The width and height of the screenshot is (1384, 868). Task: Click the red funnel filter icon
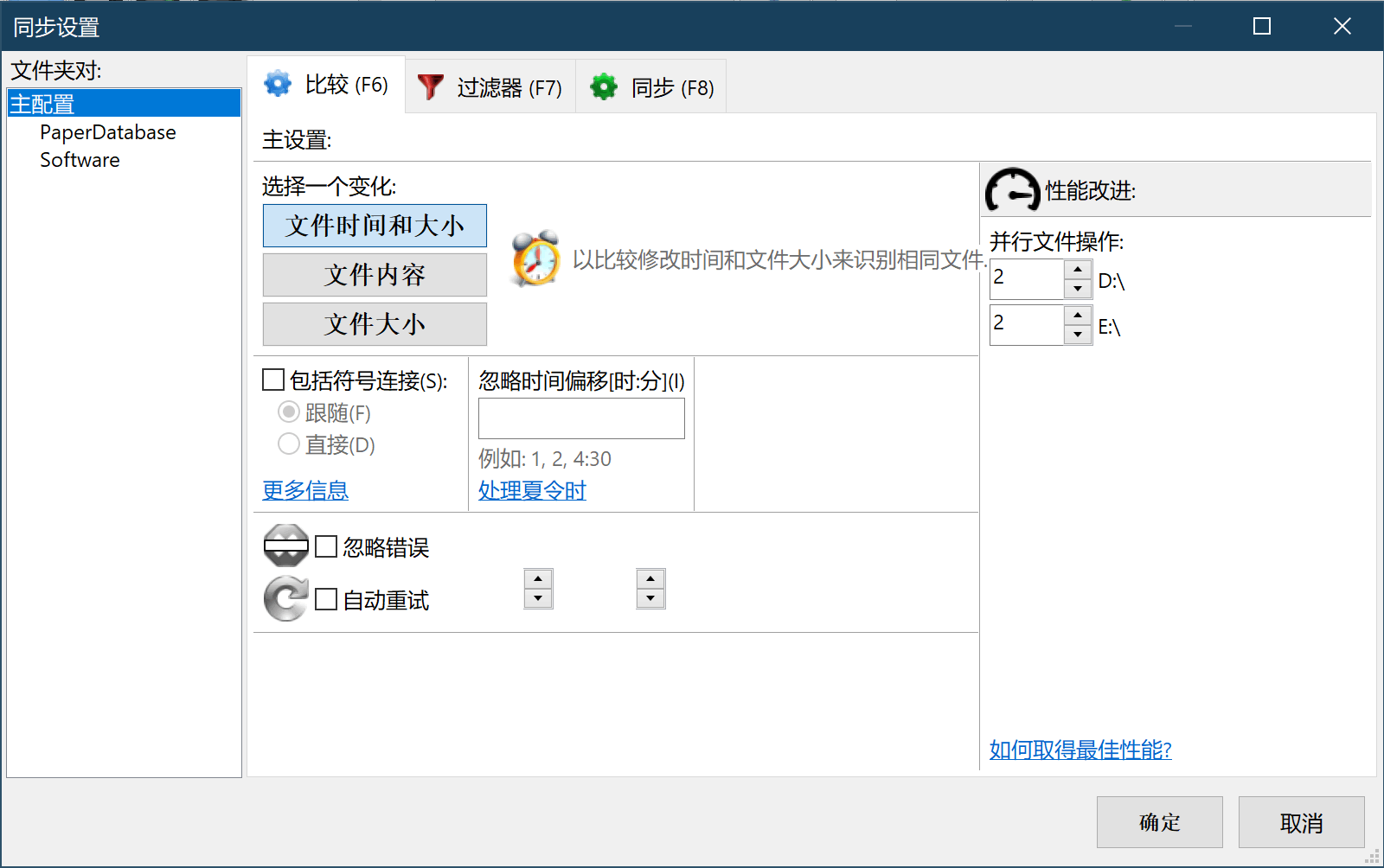(x=430, y=87)
